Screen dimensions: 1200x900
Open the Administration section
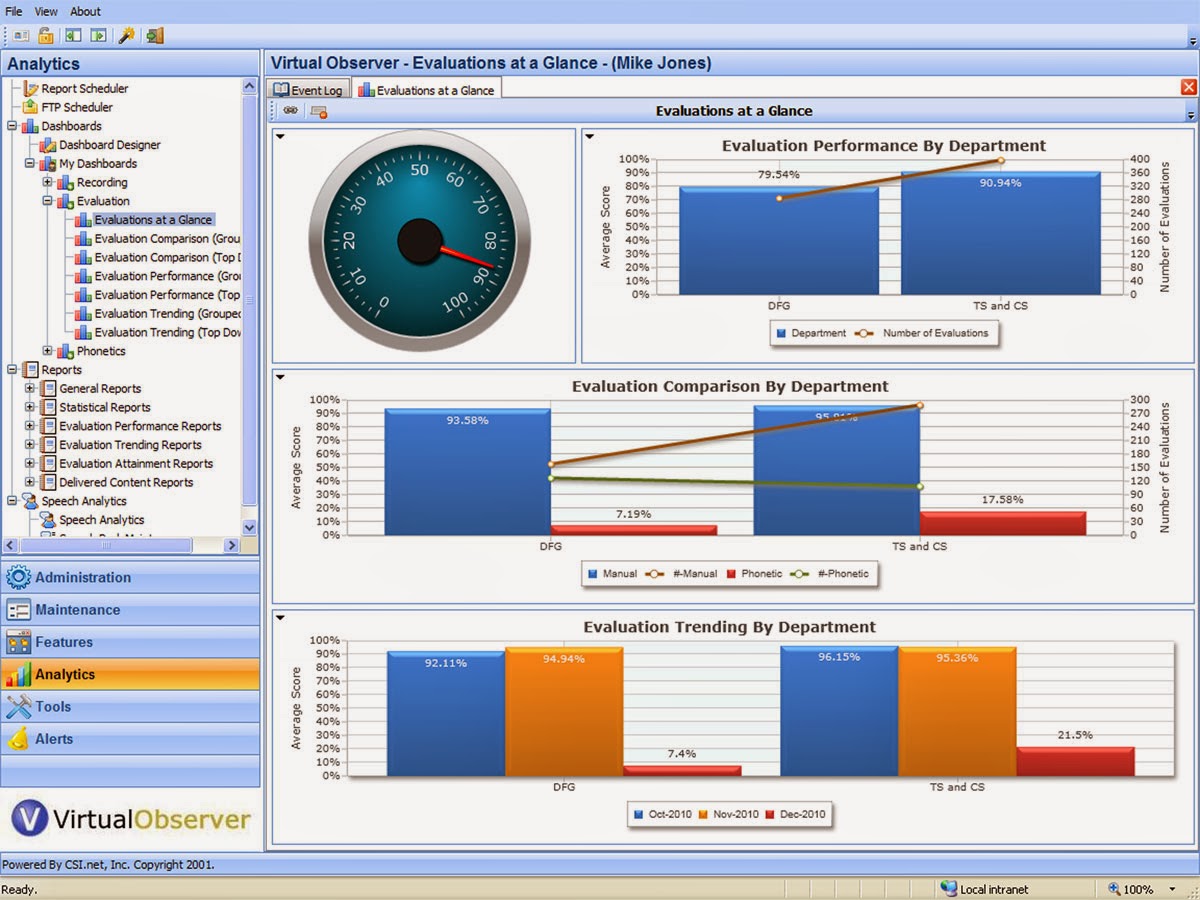click(130, 577)
